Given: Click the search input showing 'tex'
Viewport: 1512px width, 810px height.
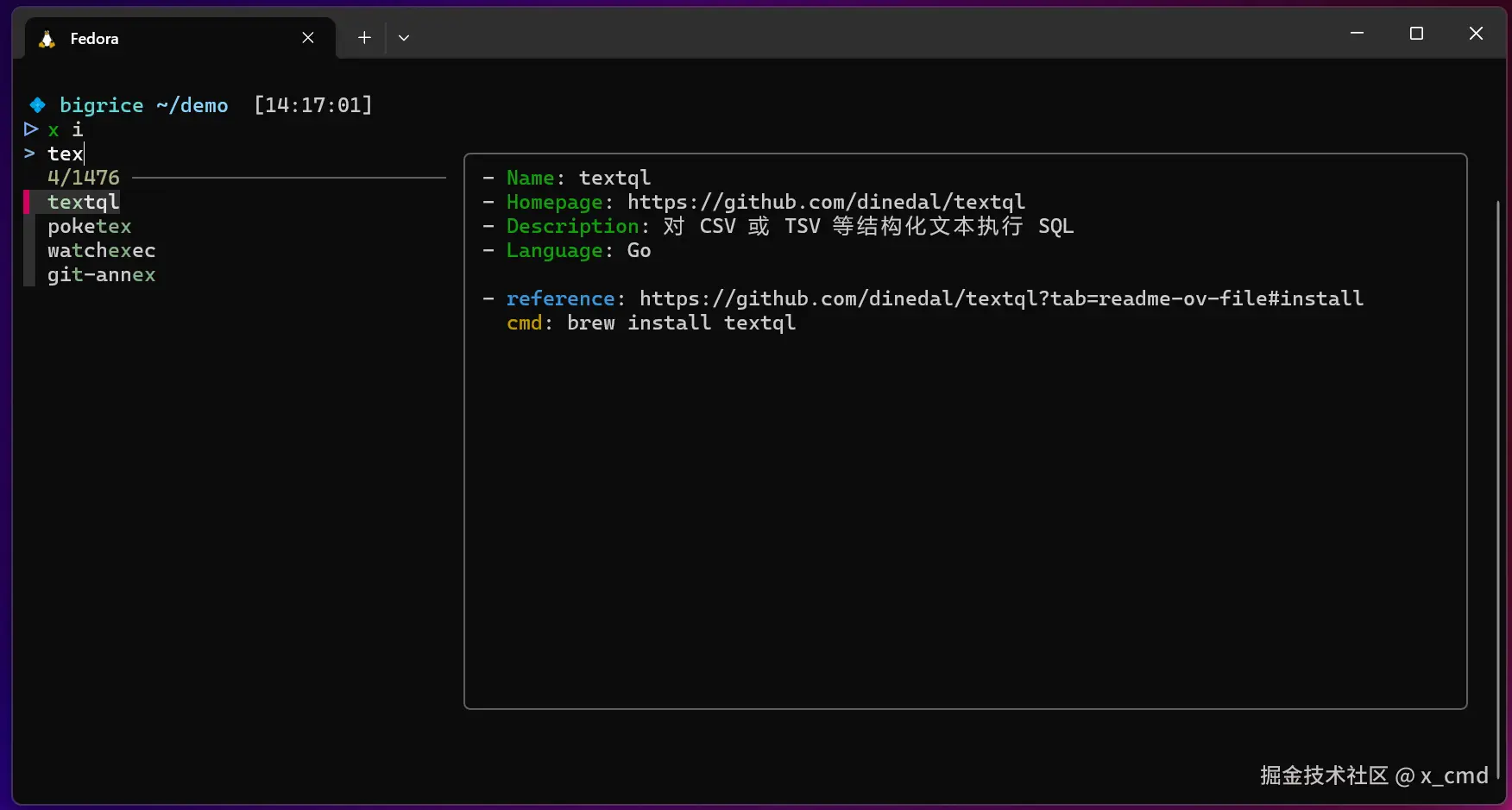Looking at the screenshot, I should click(66, 154).
